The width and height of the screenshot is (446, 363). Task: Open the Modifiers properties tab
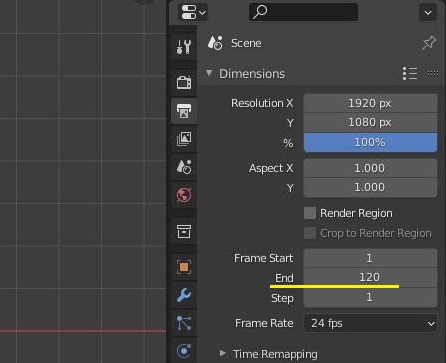click(x=184, y=295)
